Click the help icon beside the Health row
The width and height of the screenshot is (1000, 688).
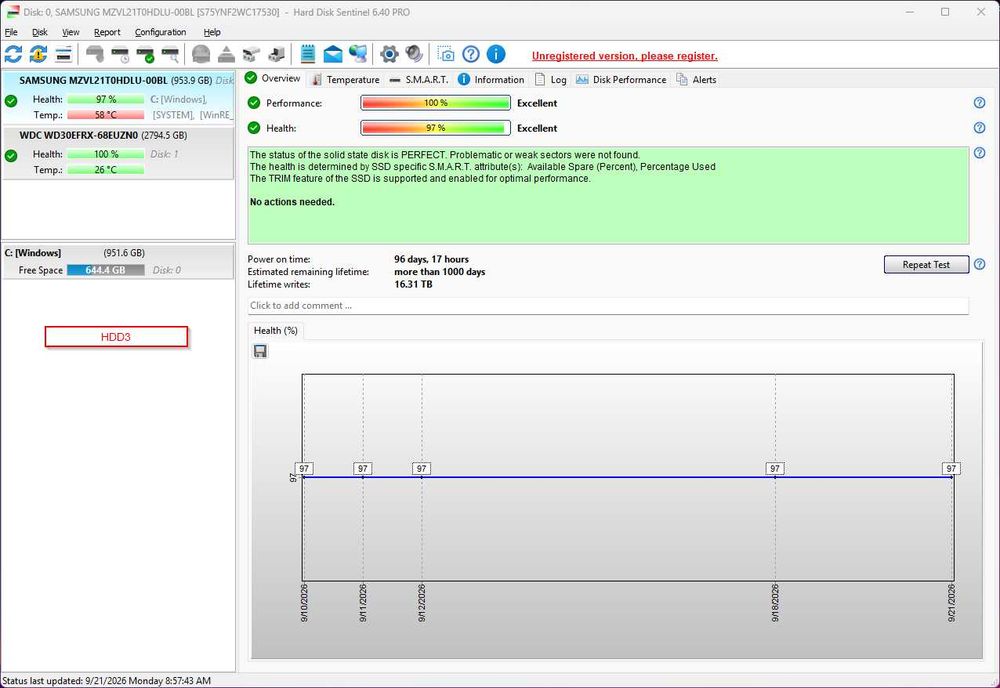click(x=980, y=128)
